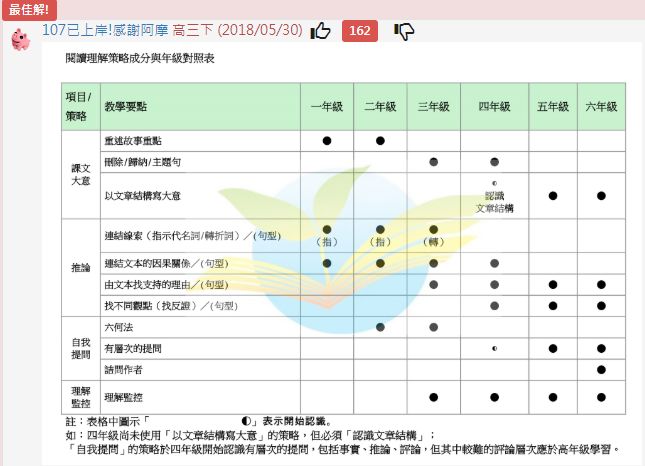Click the 一年級 column header

coord(327,107)
